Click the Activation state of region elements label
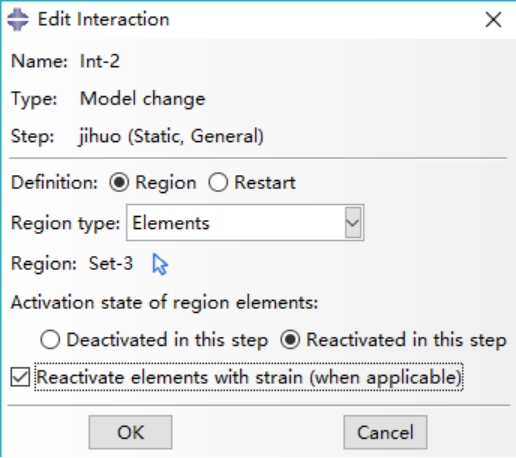This screenshot has width=516, height=458. tap(165, 303)
